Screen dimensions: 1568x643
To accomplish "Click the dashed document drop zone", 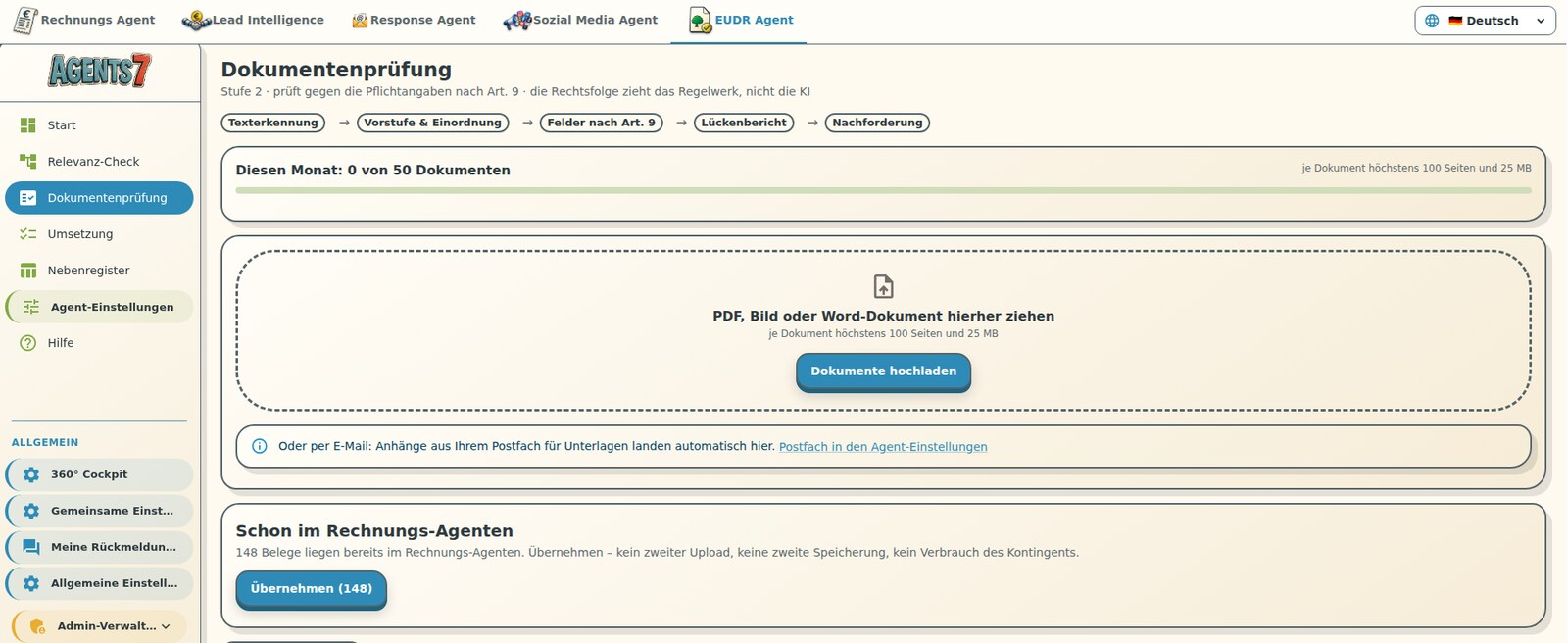I will pos(883,330).
